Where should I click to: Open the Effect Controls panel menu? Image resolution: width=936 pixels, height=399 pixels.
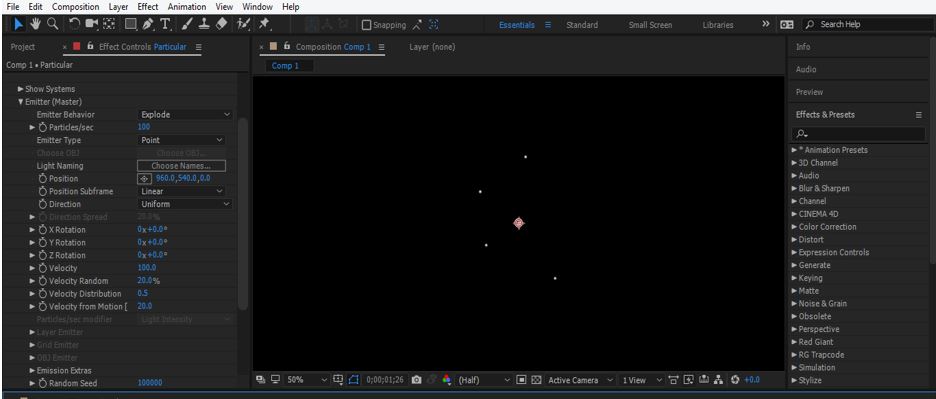click(199, 47)
